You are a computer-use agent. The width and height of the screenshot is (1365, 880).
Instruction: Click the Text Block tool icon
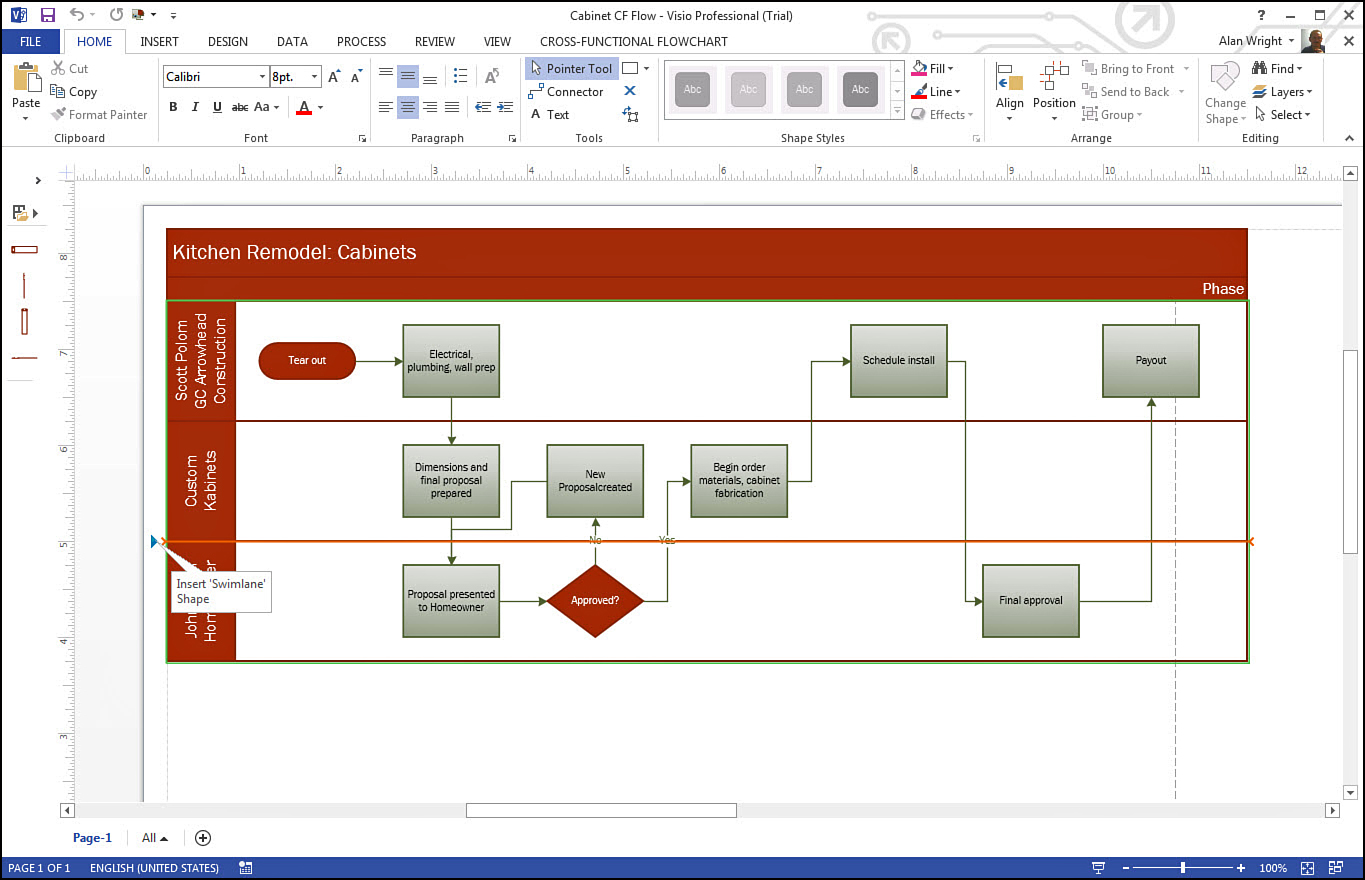[630, 115]
